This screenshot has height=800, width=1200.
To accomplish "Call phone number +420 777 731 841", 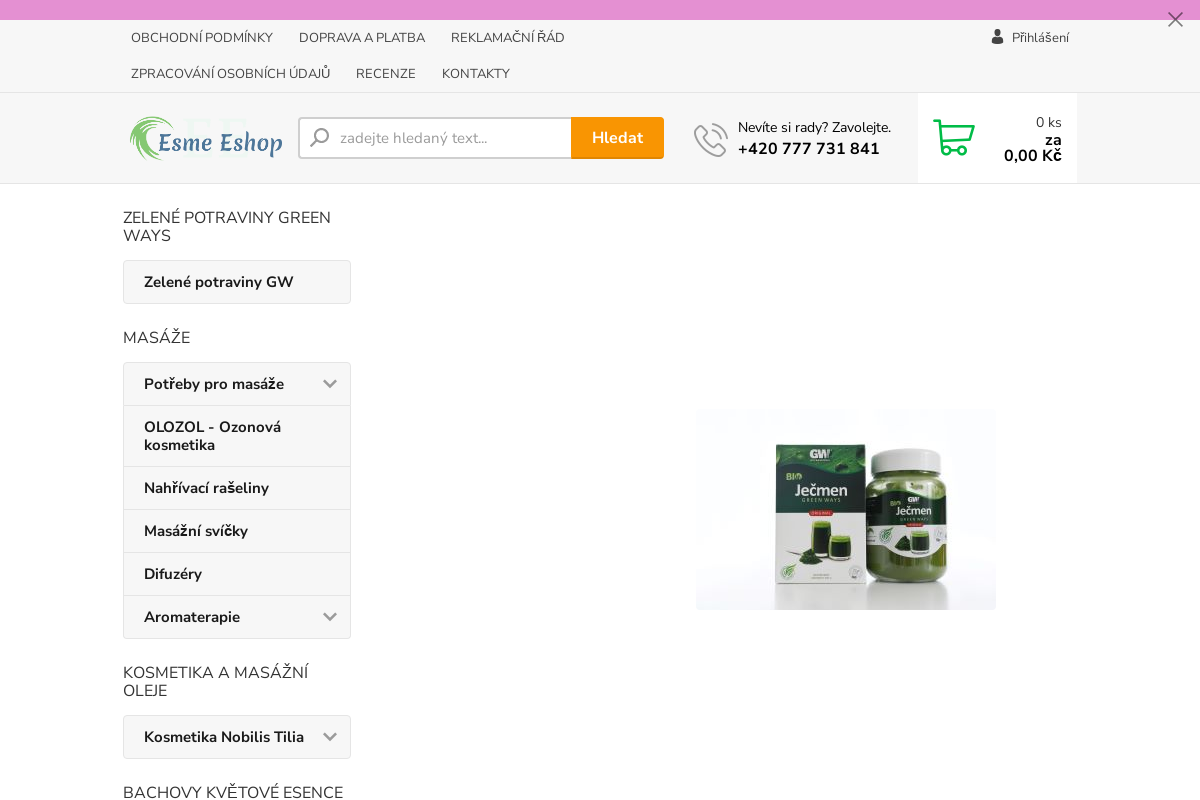I will point(808,149).
